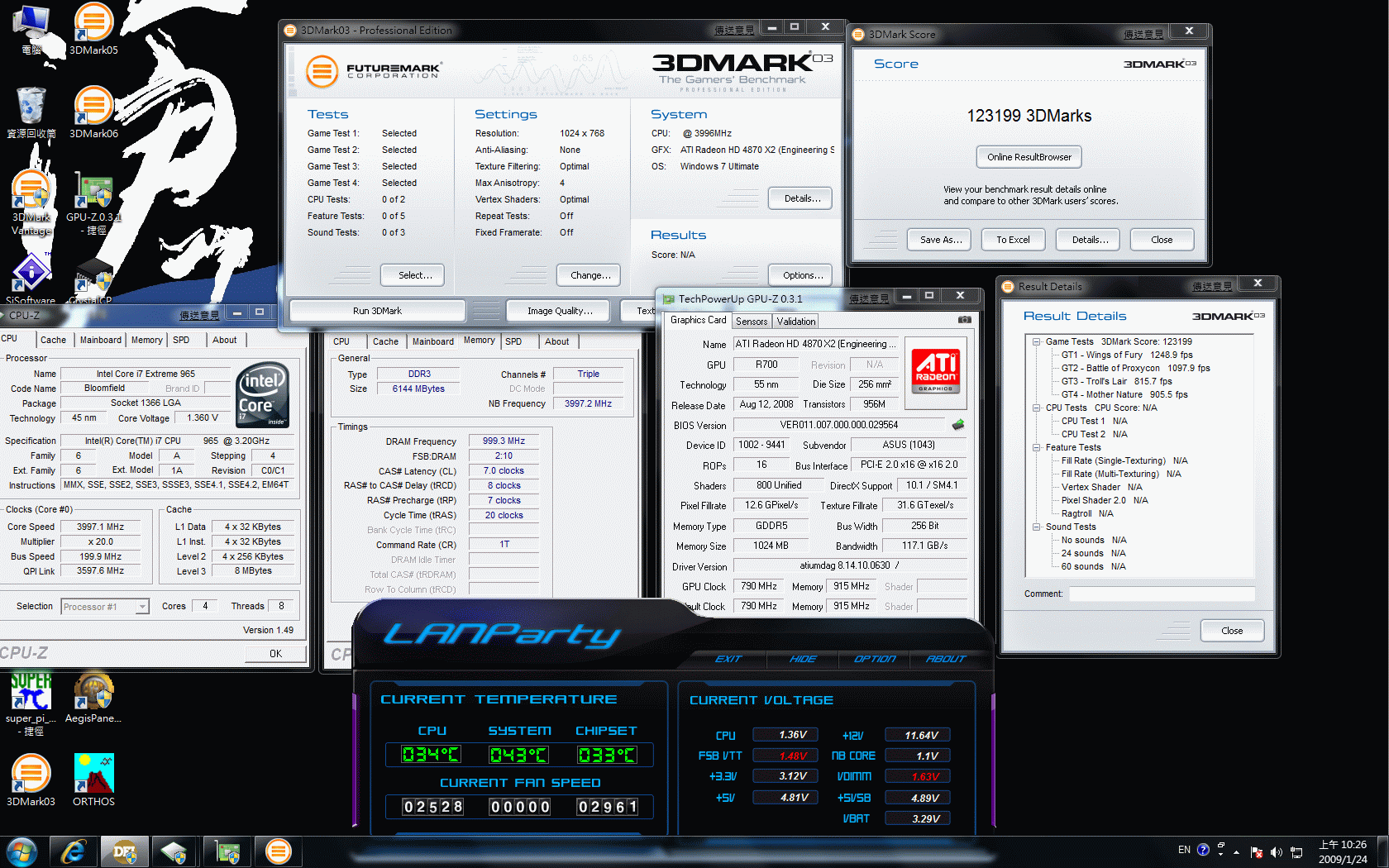Click Details... button under System in 3DMark03
1389x868 pixels.
(x=800, y=198)
